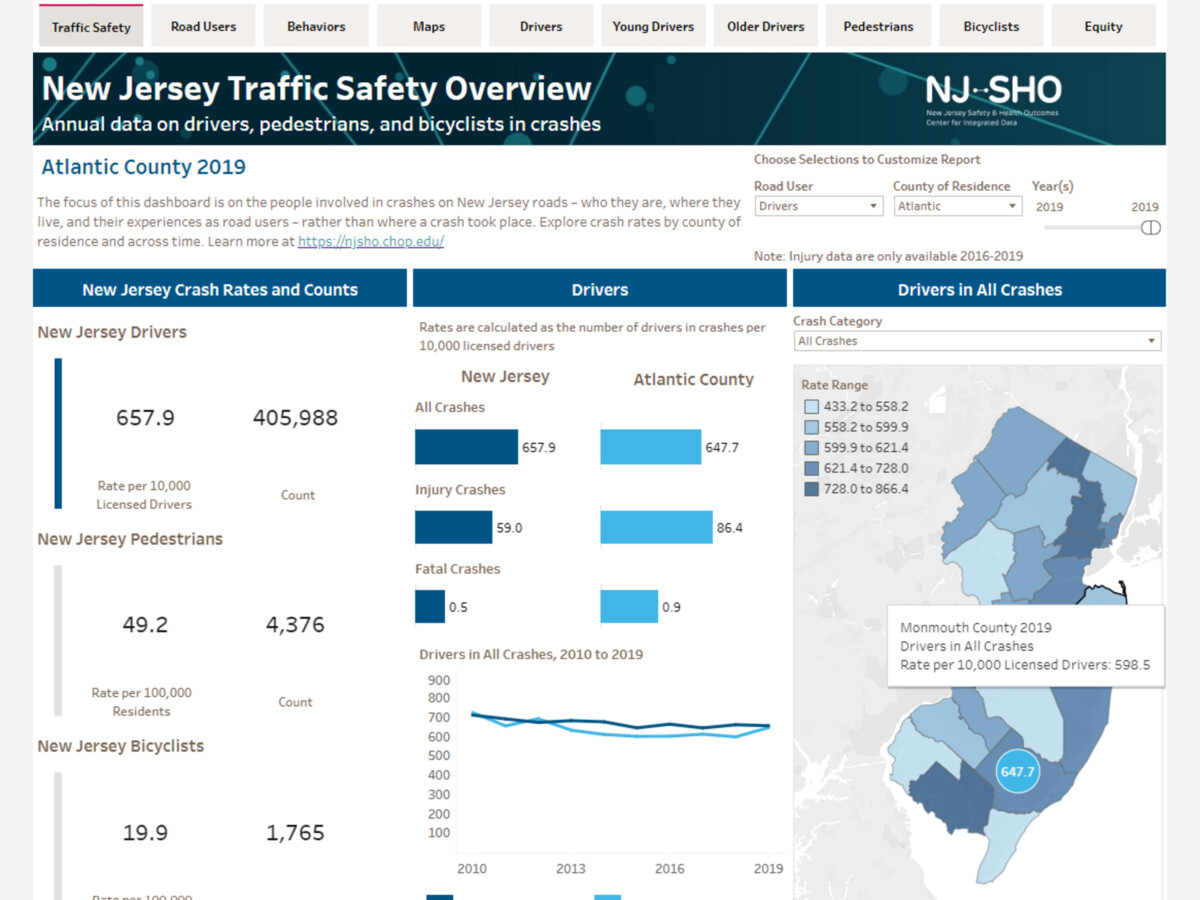Click Atlantic County Injury Crashes bar

(x=656, y=527)
